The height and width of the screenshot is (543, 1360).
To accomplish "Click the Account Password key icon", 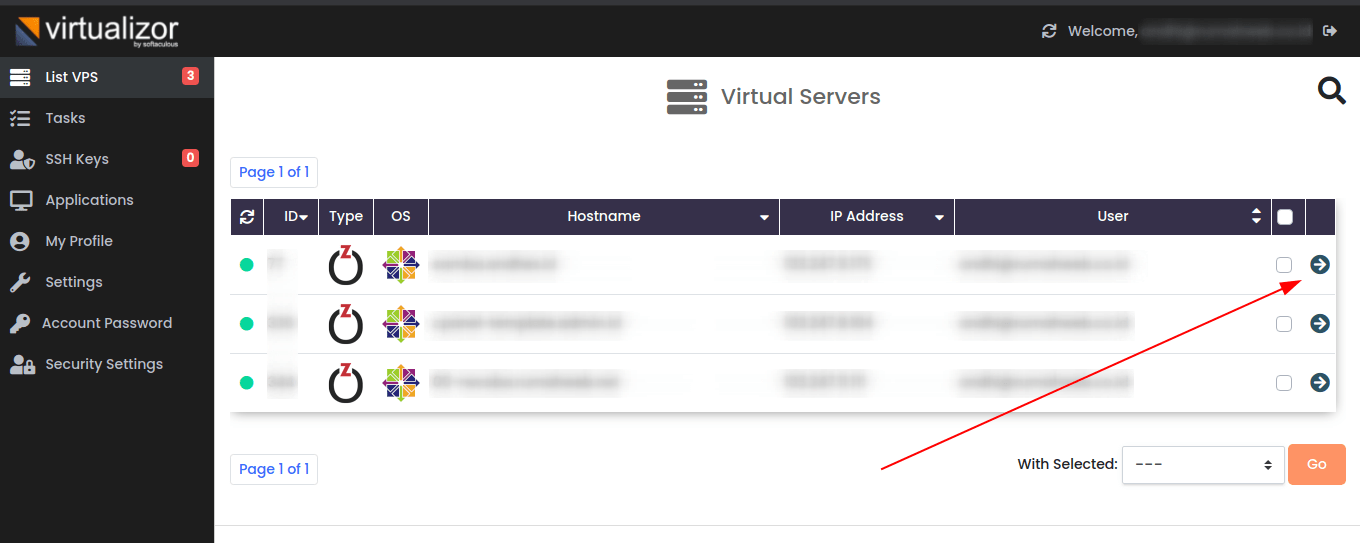I will coord(19,323).
